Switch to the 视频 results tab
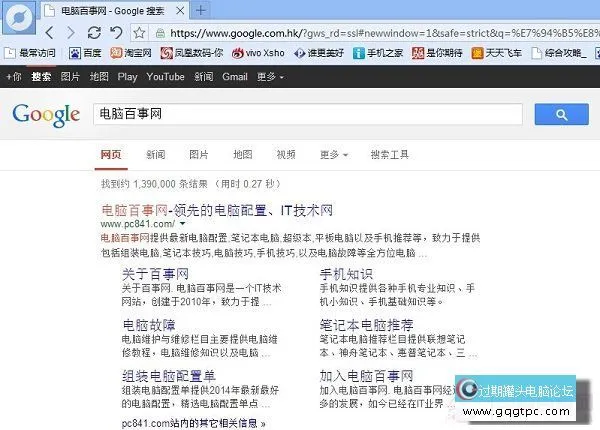This screenshot has width=600, height=430. tap(286, 155)
